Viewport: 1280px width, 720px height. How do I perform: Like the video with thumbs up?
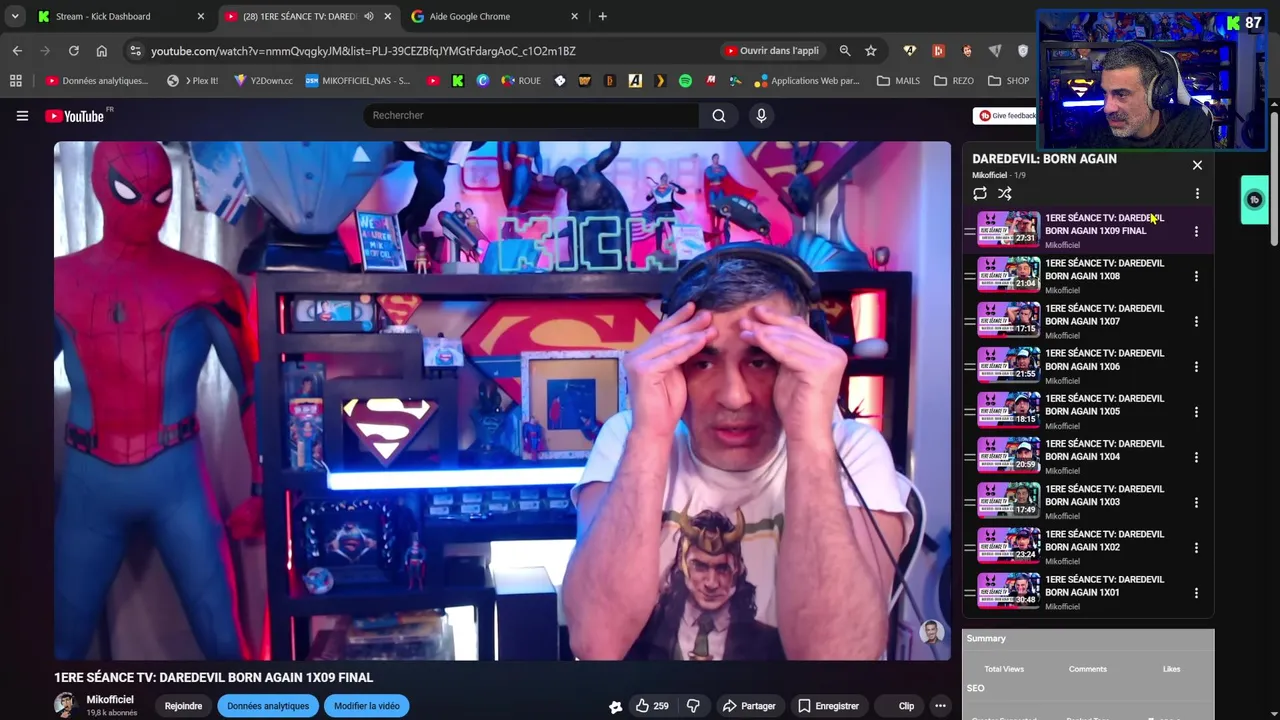[x=652, y=706]
